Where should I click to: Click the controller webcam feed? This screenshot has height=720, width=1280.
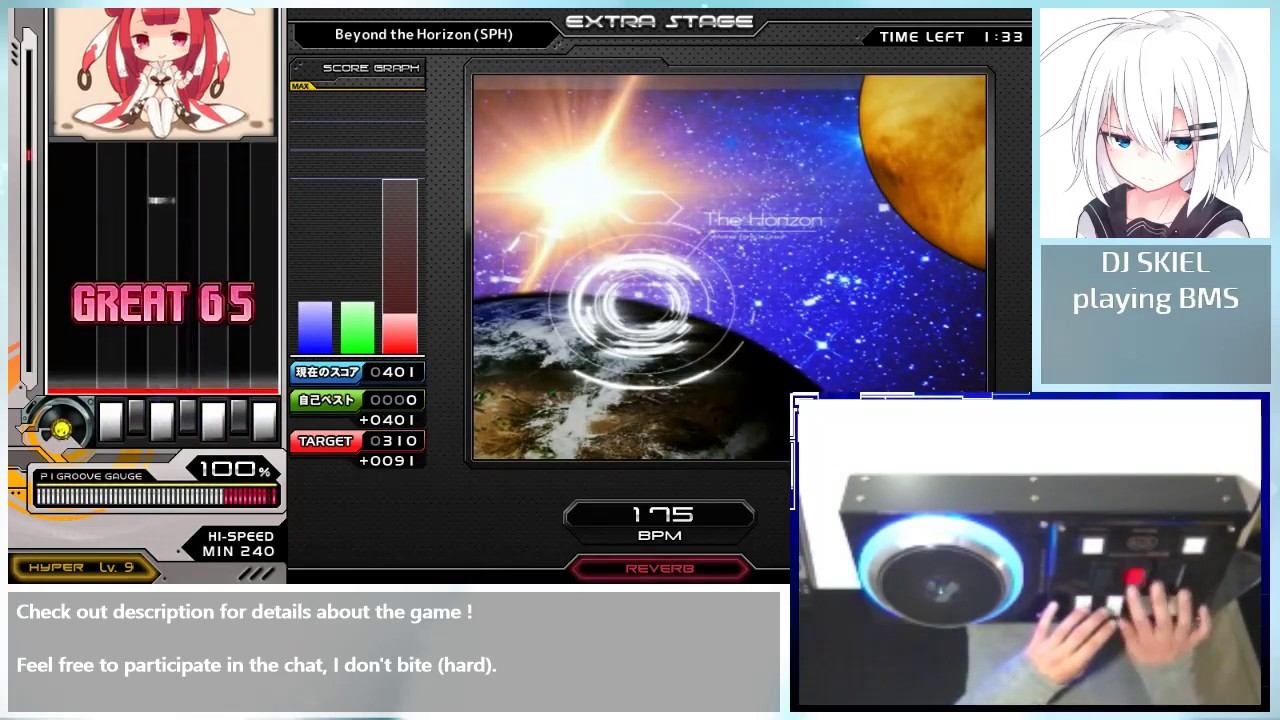pos(1030,553)
